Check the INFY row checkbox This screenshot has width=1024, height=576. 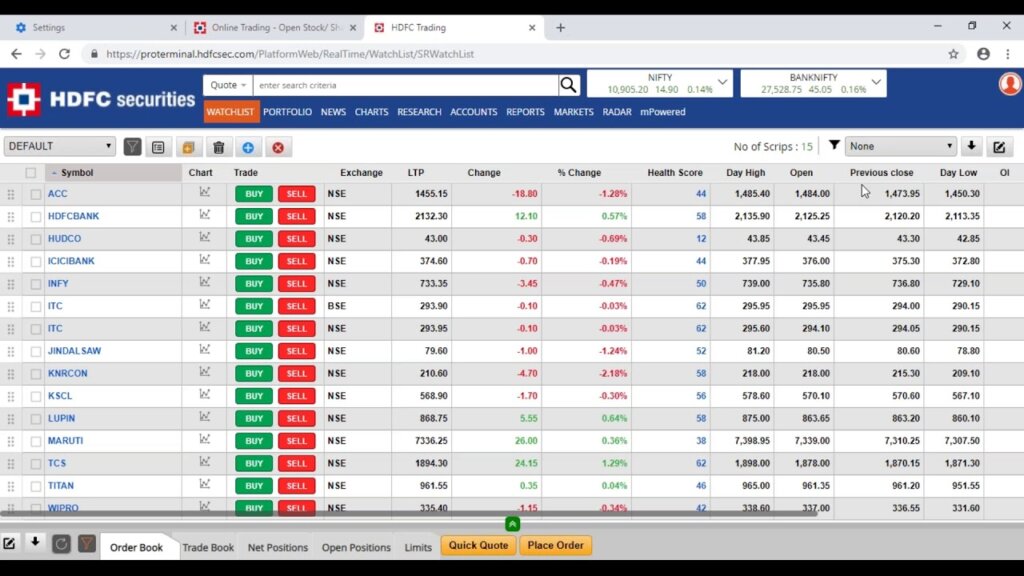[x=36, y=285]
